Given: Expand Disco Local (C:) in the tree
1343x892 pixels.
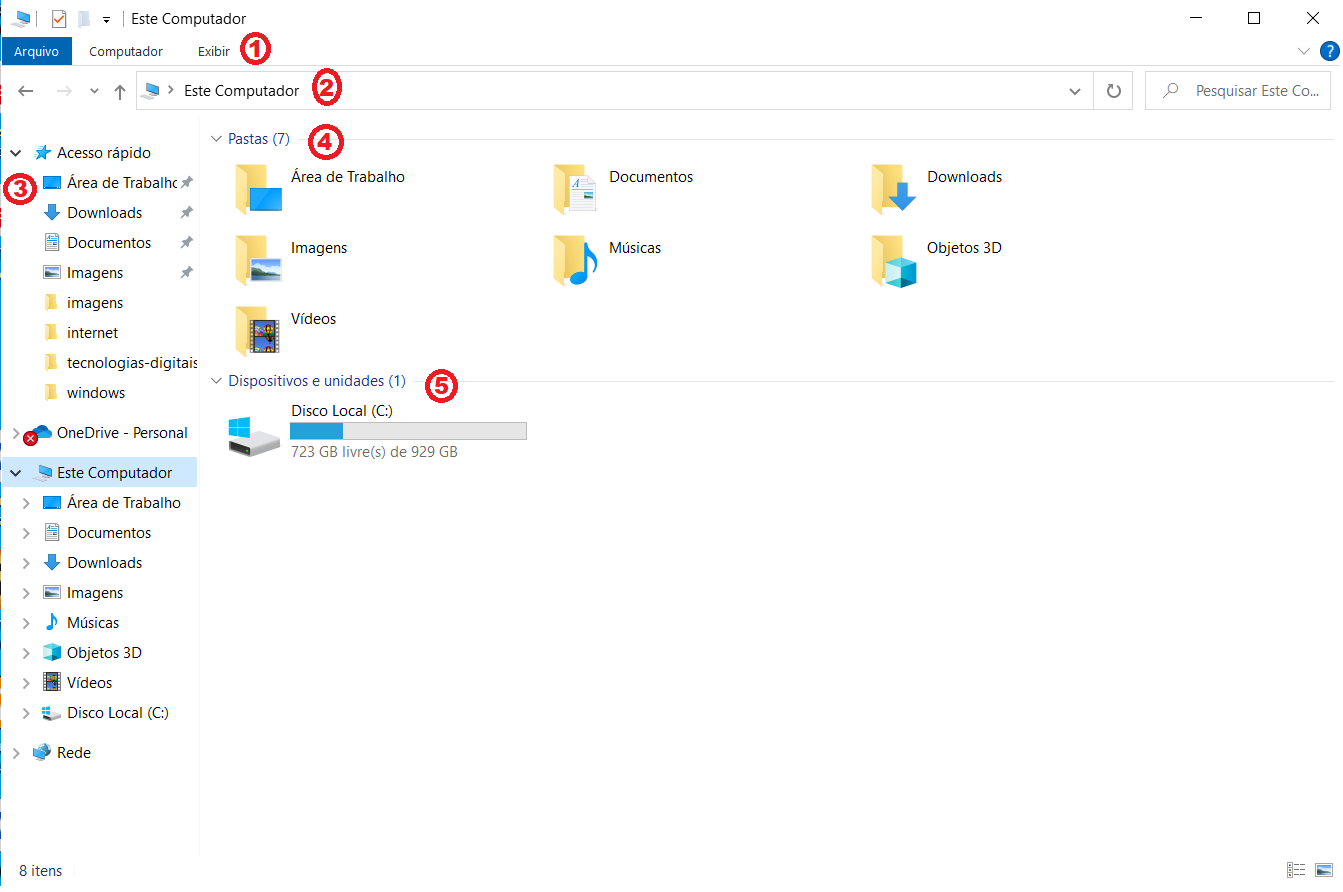Looking at the screenshot, I should pos(27,713).
